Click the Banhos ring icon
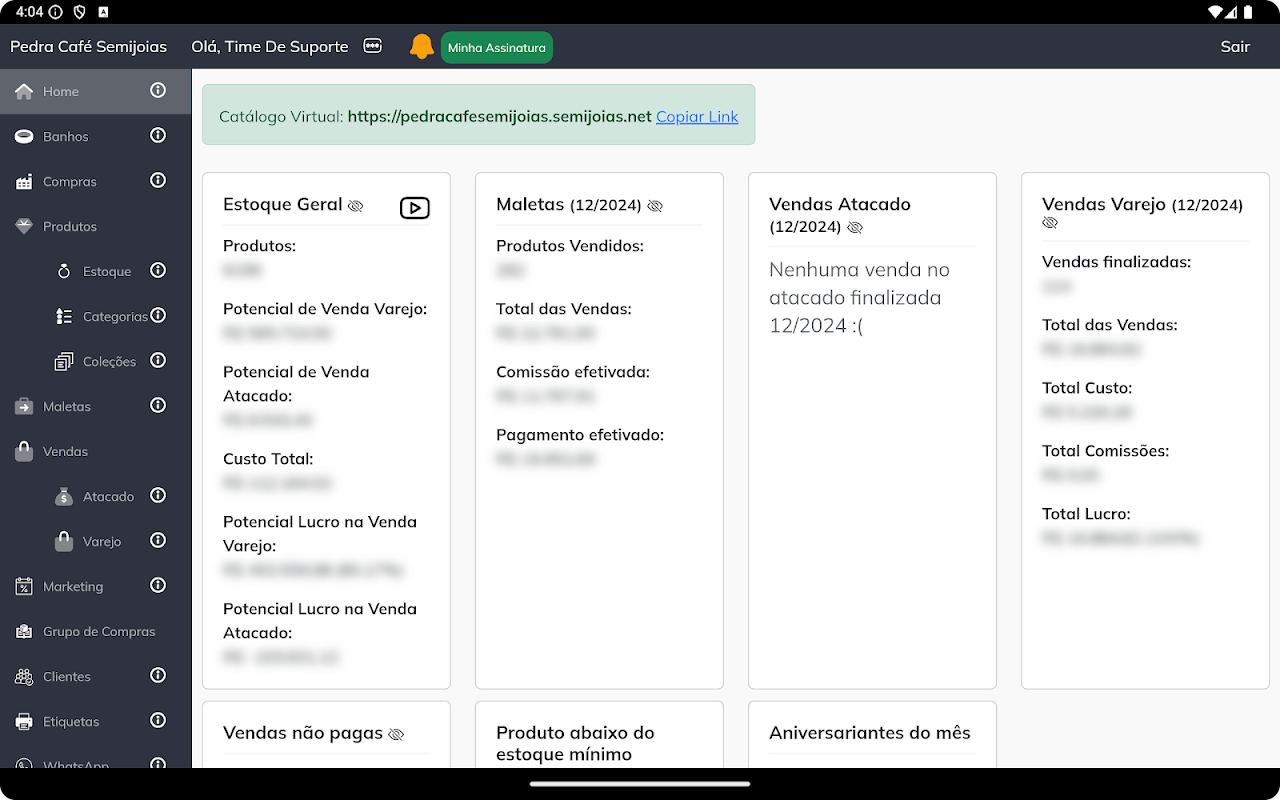The height and width of the screenshot is (800, 1280). pyautogui.click(x=24, y=136)
